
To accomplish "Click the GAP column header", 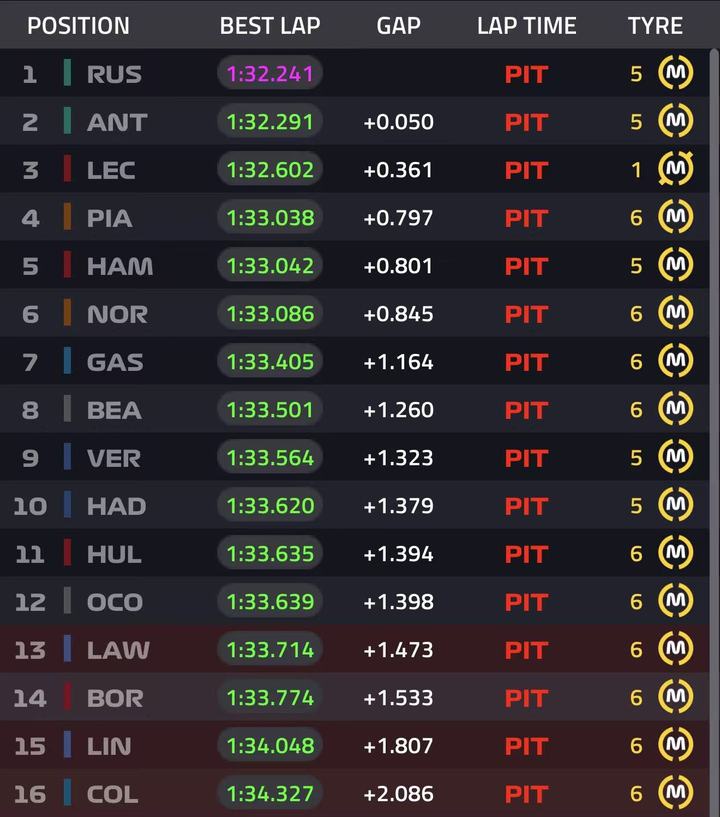I will click(398, 26).
